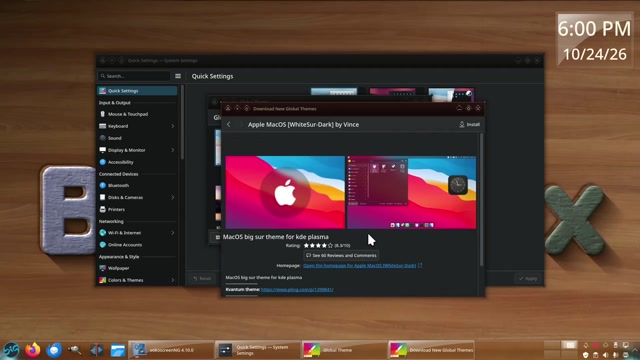Screen dimensions: 640x360
Task: Click Reset in the System Settings window
Action: (202, 278)
